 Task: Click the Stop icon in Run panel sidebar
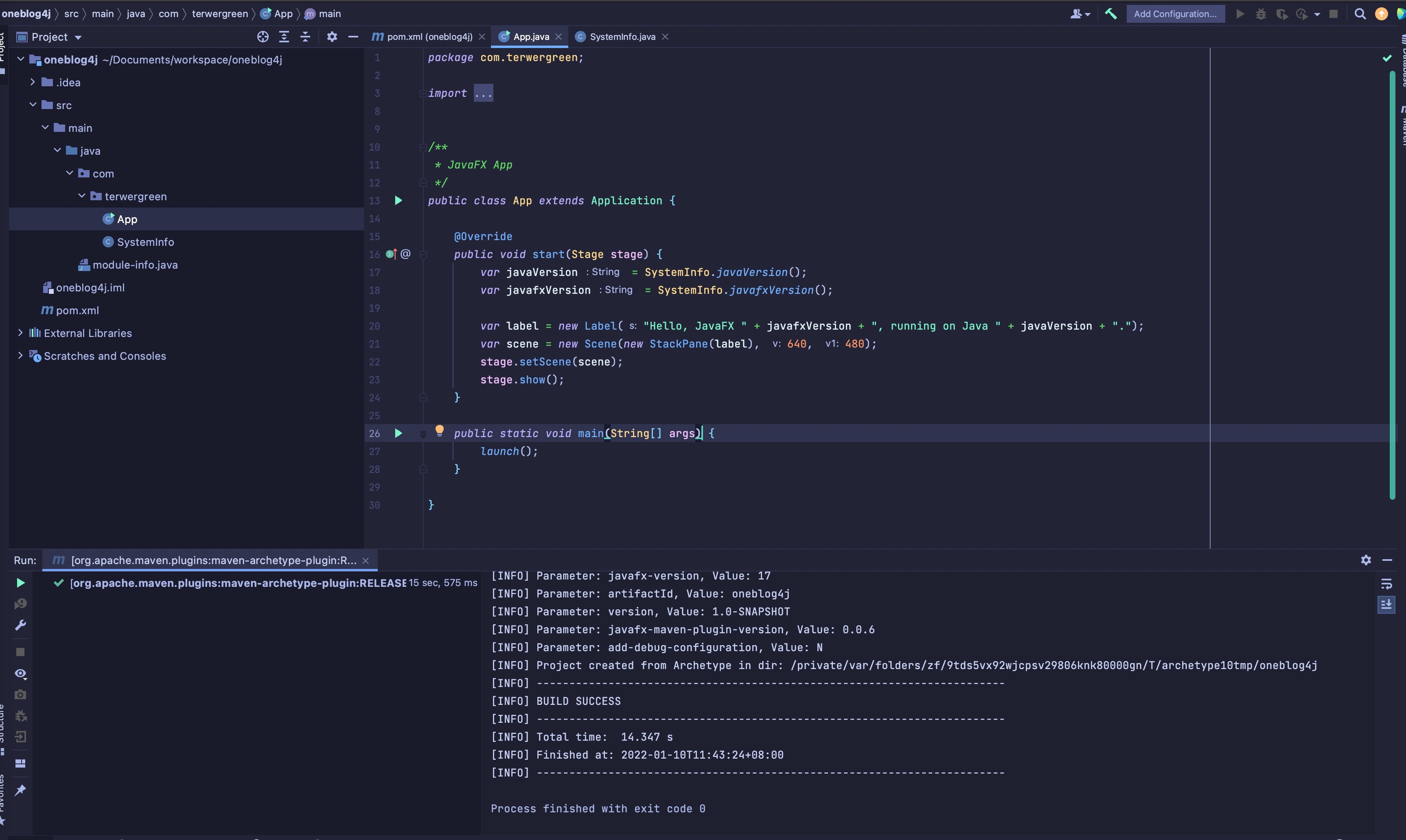point(20,652)
